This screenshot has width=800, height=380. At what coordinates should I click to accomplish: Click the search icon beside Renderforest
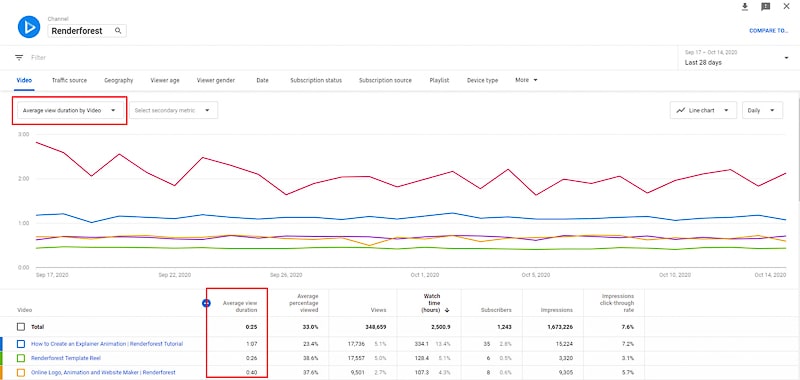pyautogui.click(x=118, y=31)
